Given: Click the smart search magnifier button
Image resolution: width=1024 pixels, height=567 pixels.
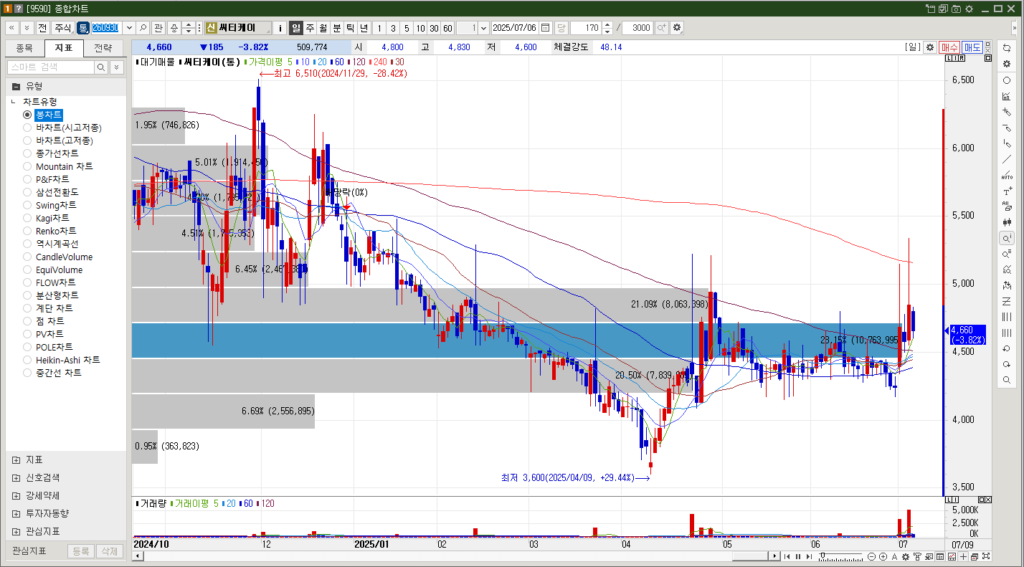Looking at the screenshot, I should (x=102, y=67).
